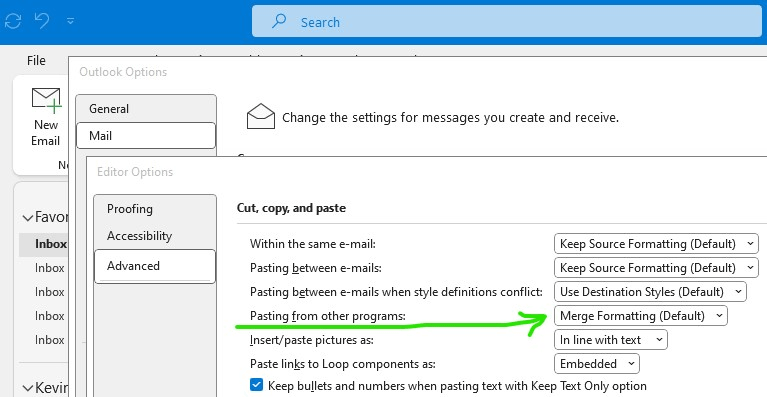This screenshot has width=767, height=397.
Task: Collapse the Favorites folder group
Action: click(x=28, y=218)
